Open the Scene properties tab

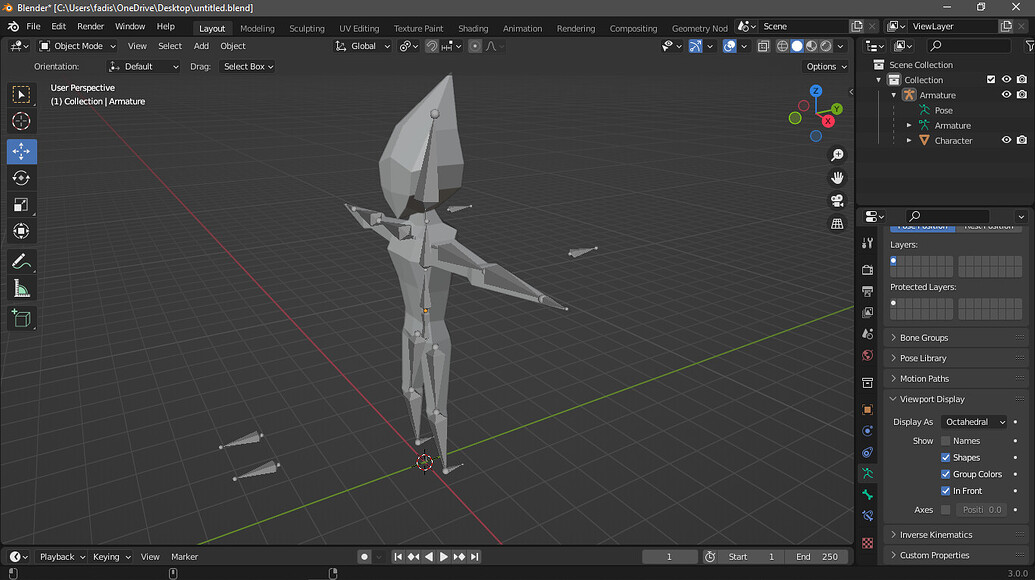[867, 334]
